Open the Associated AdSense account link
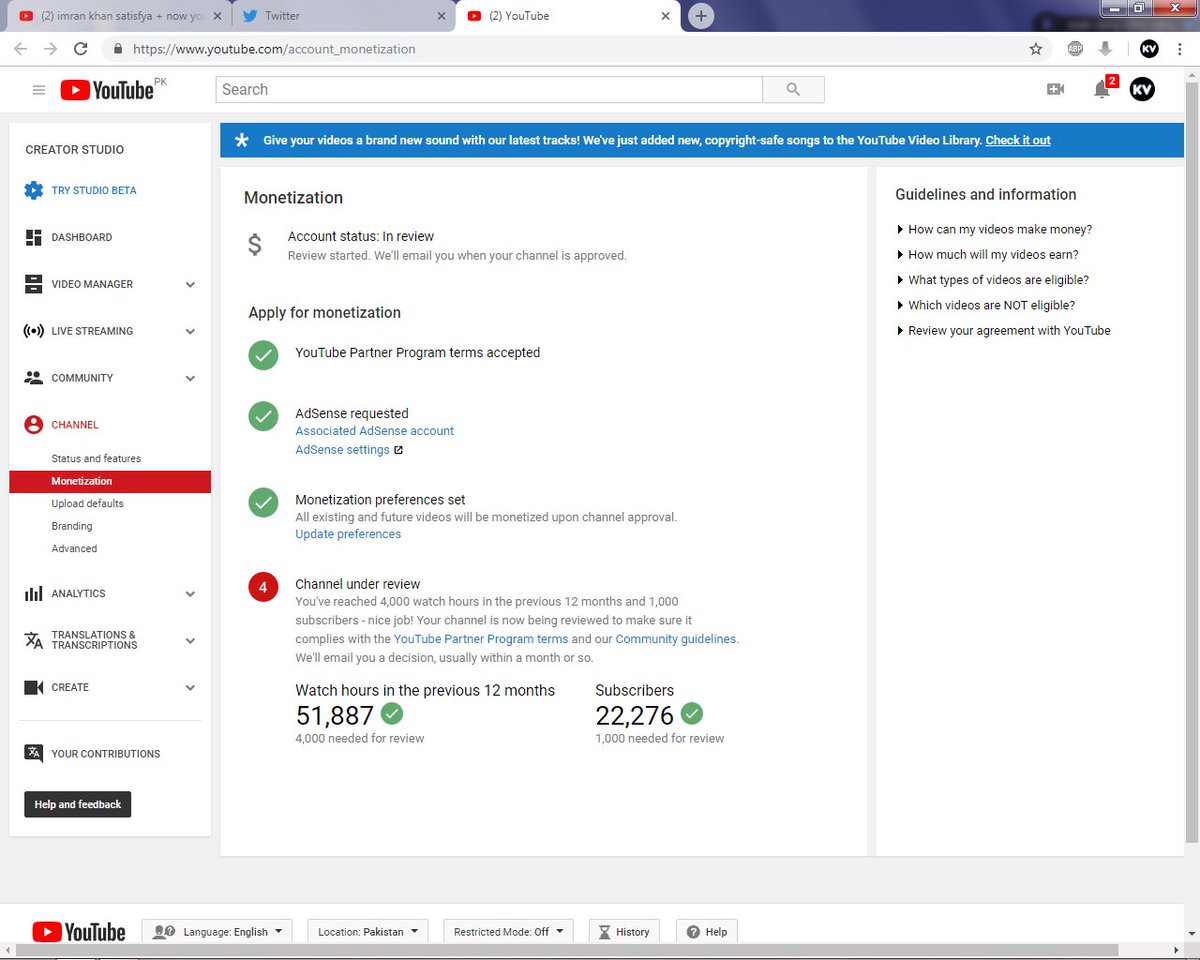The width and height of the screenshot is (1200, 960). pos(374,431)
